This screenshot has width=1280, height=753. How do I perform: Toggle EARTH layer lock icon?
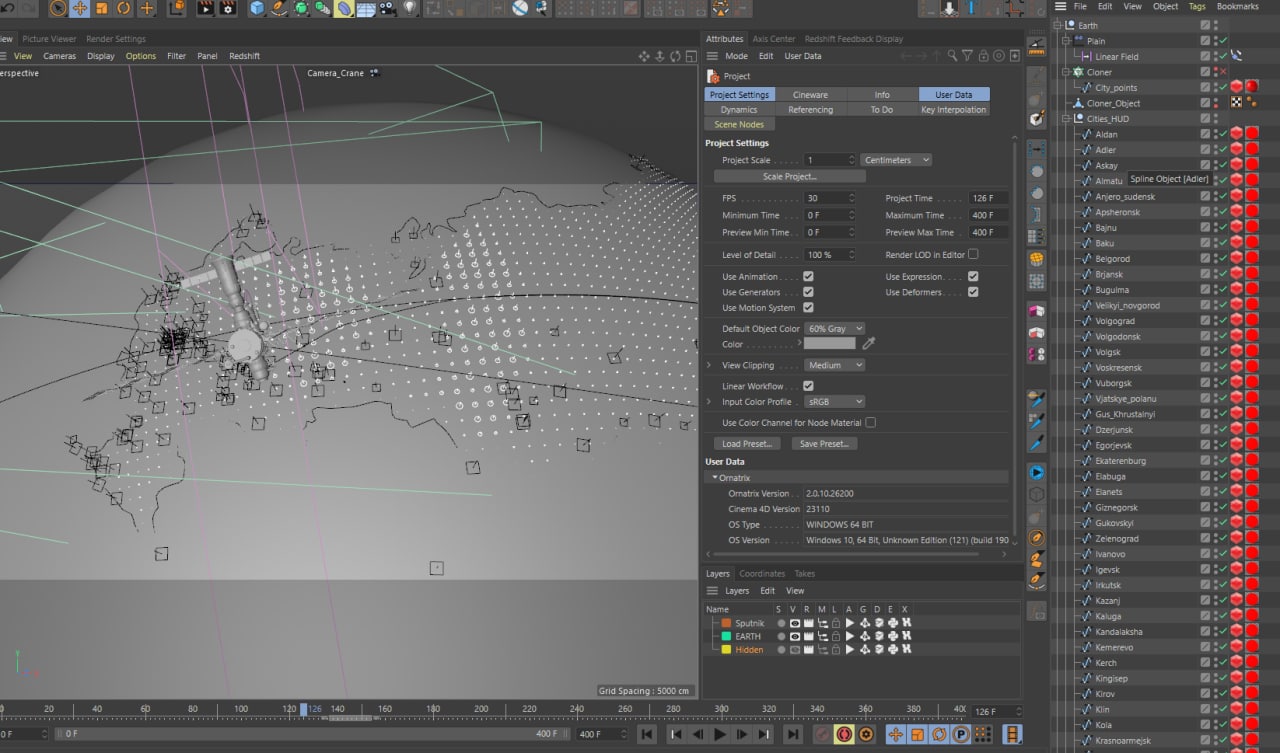[835, 636]
